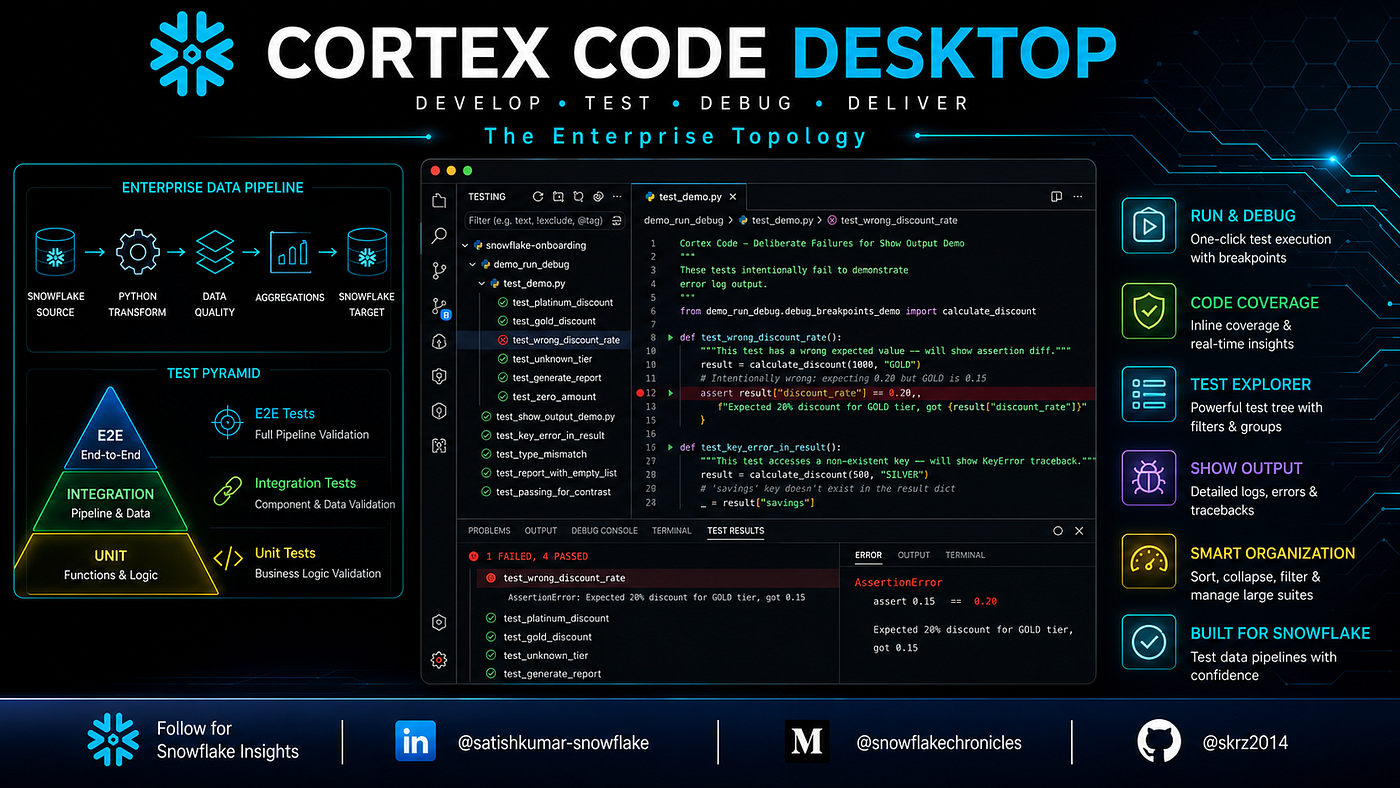
Task: Follow the @snowflakechronicles Medium handle
Action: point(939,743)
